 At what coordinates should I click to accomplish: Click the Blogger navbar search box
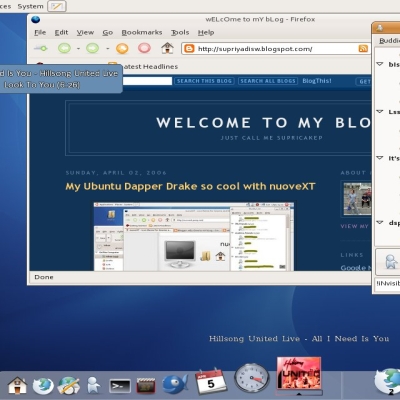pos(147,81)
